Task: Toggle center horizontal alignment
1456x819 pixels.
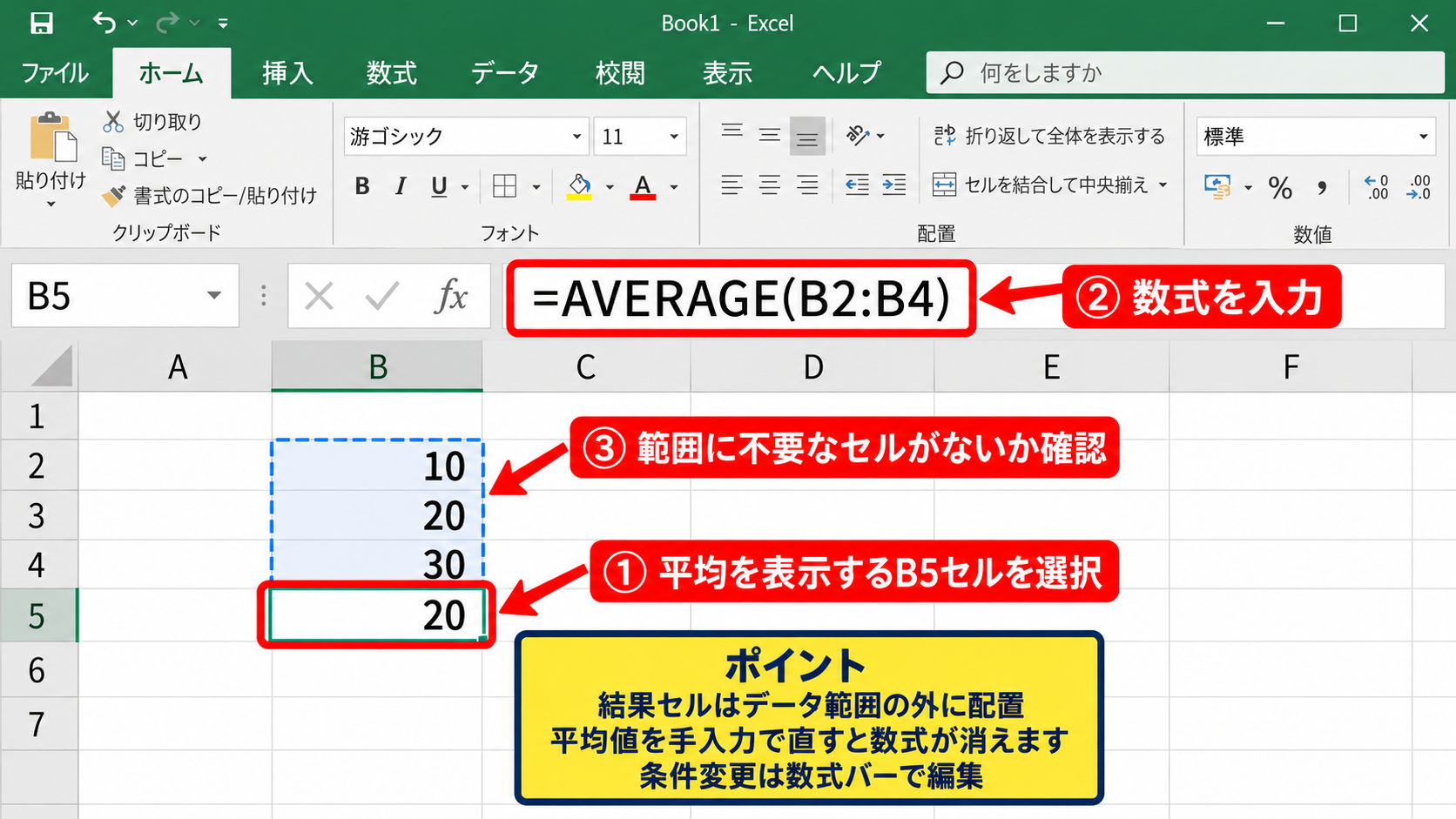Action: pyautogui.click(x=770, y=185)
